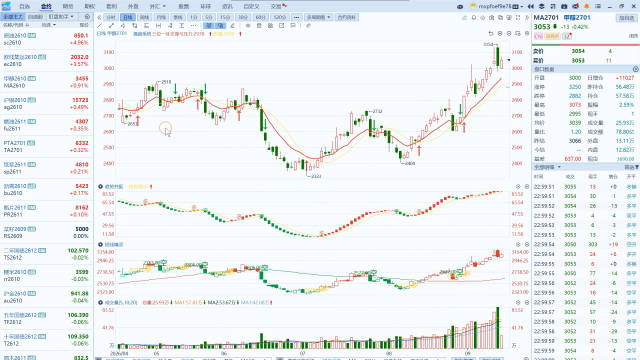Screen dimensions: 640x360
Task: Open left panel settings icon
Action: pyautogui.click(x=87, y=17)
